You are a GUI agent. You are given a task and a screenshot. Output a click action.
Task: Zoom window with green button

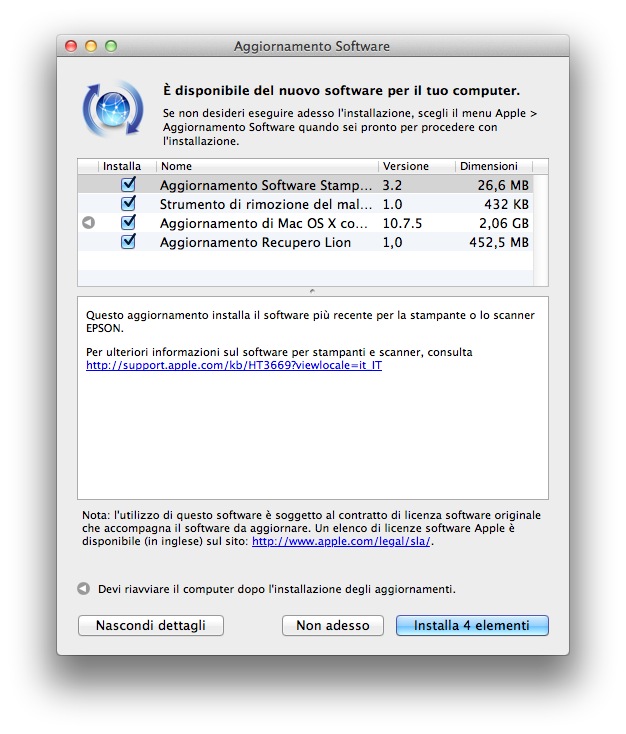(111, 46)
